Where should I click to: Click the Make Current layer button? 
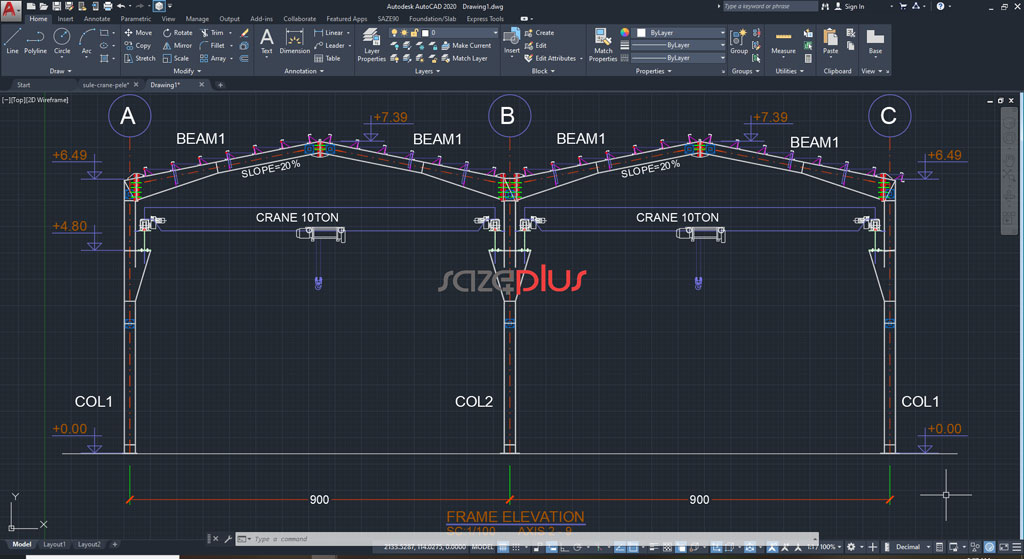[x=466, y=46]
